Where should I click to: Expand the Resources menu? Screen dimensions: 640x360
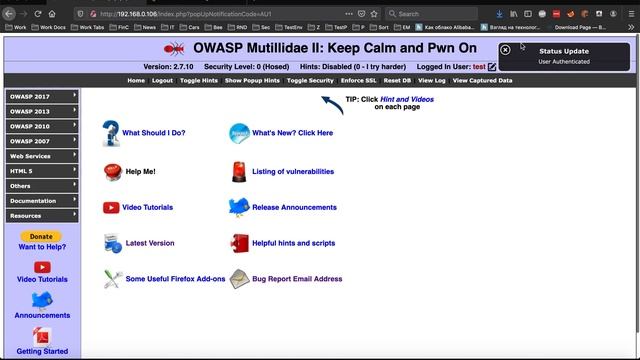(42, 216)
